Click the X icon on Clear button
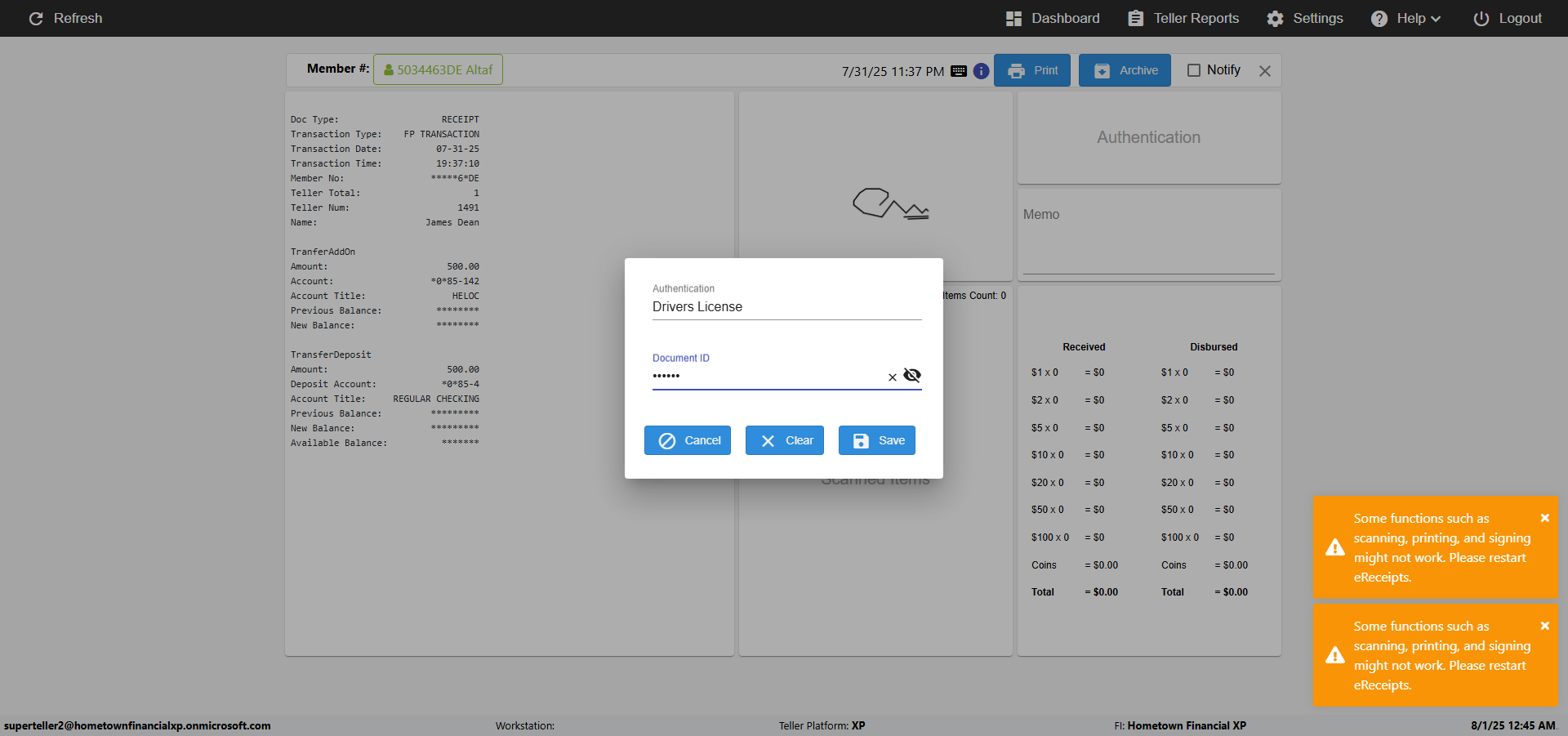Image resolution: width=1568 pixels, height=736 pixels. click(768, 441)
